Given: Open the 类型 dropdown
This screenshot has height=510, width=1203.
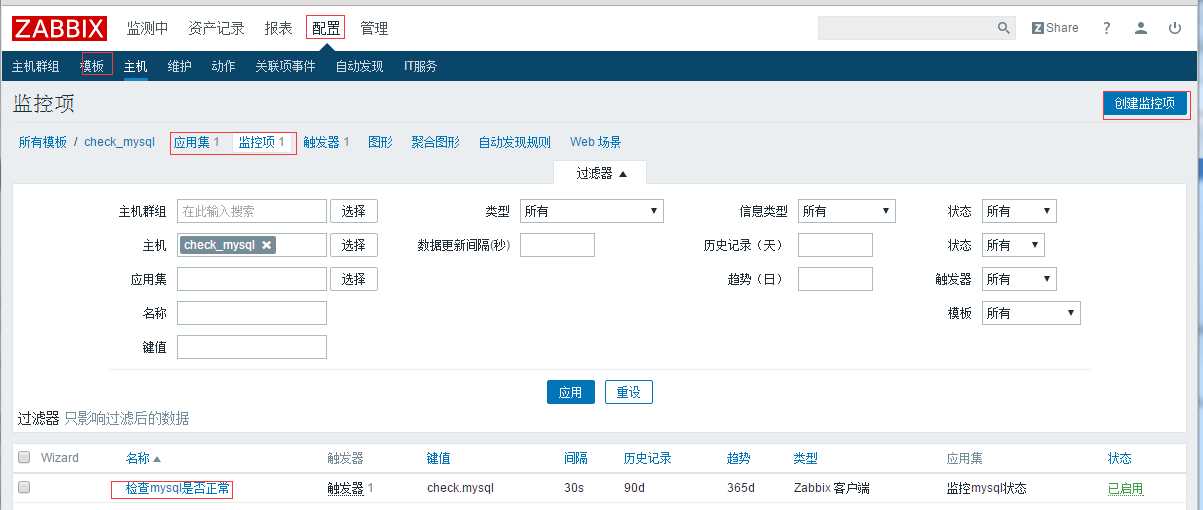Looking at the screenshot, I should pos(592,211).
